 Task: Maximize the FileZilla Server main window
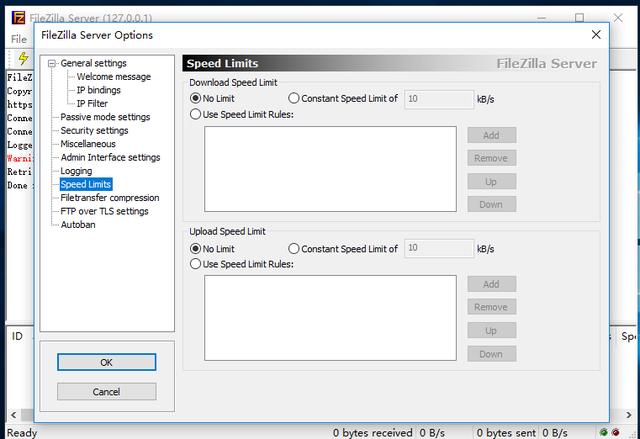coord(580,18)
